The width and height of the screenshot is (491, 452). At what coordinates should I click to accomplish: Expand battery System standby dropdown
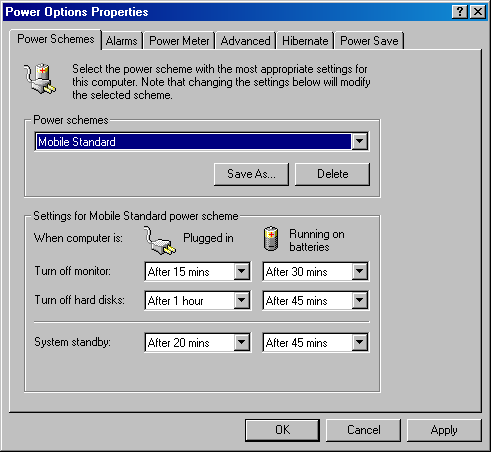click(360, 342)
